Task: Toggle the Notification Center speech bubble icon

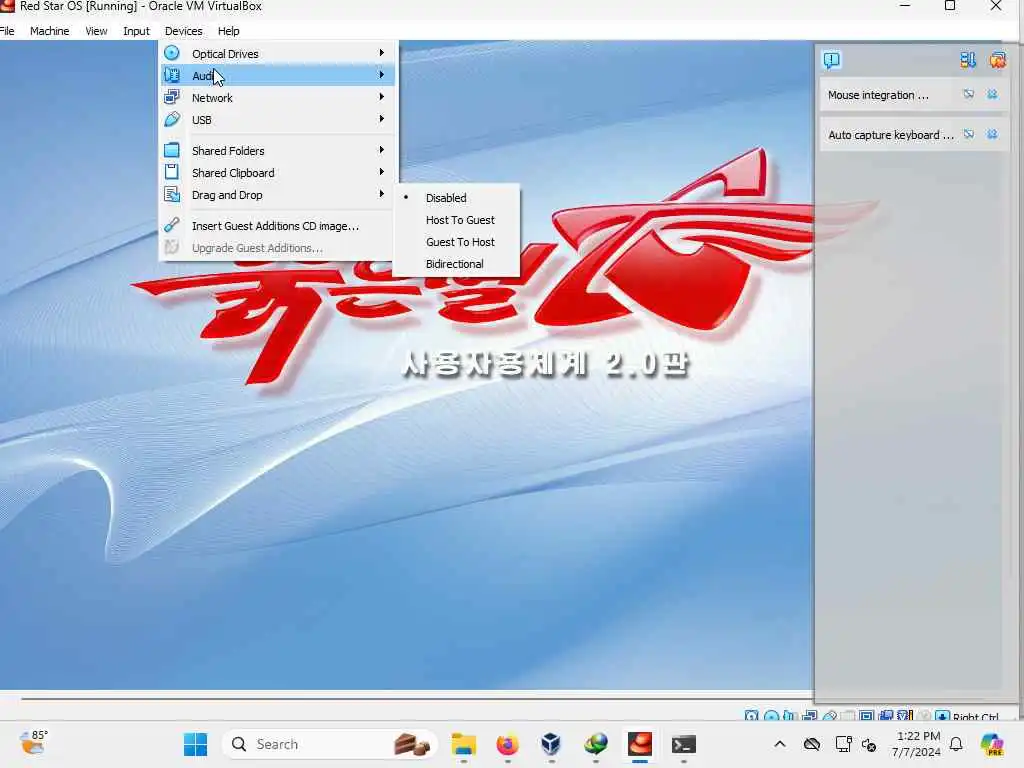Action: click(x=831, y=60)
